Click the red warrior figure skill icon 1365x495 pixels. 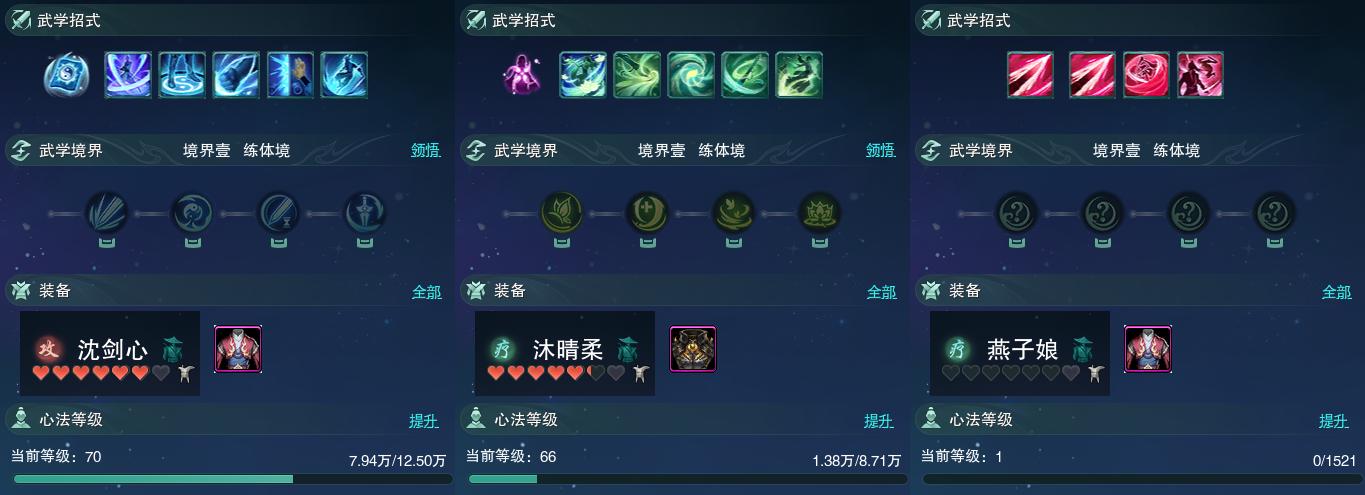pos(1200,75)
